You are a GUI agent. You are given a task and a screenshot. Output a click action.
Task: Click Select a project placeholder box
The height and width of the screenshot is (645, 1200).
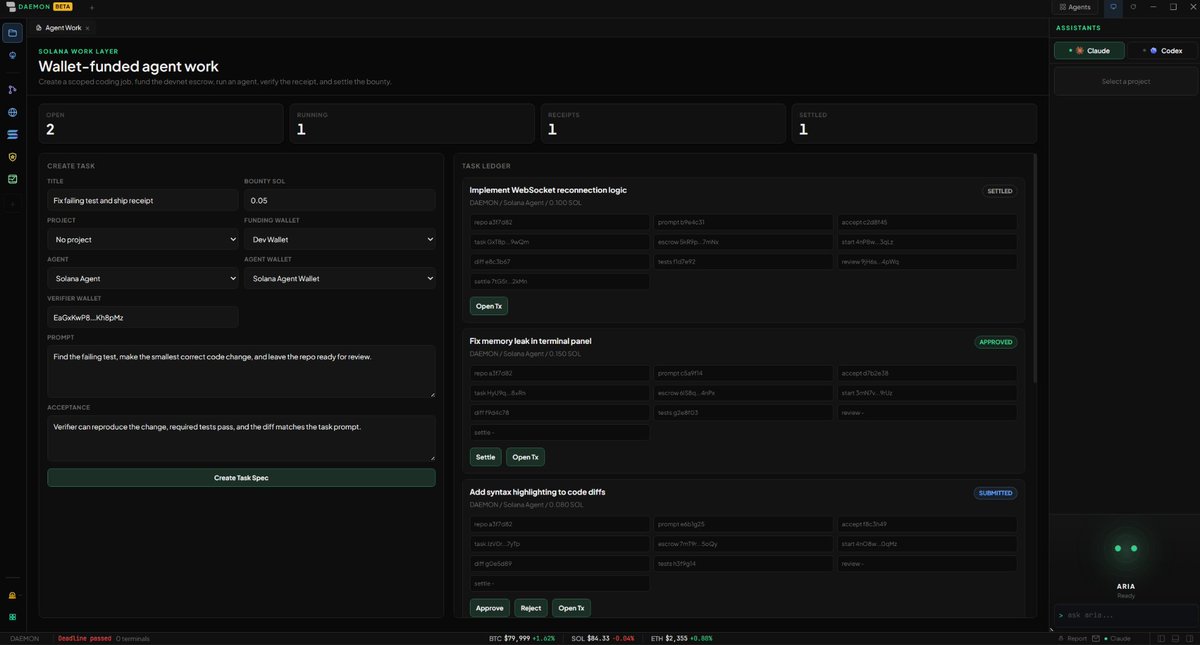point(1125,81)
